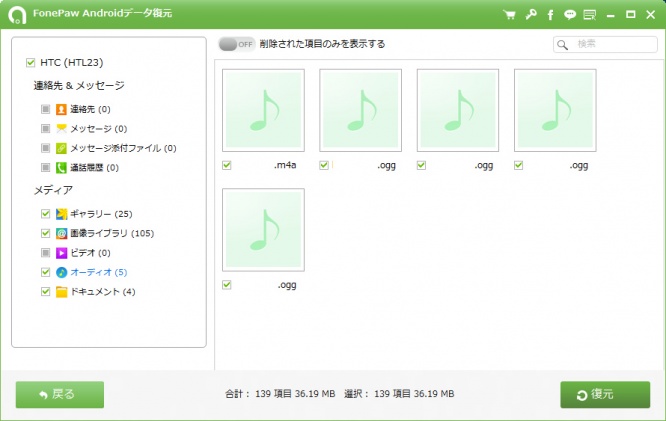
Task: Uncheck the .m4a audio file checkbox
Action: point(227,165)
